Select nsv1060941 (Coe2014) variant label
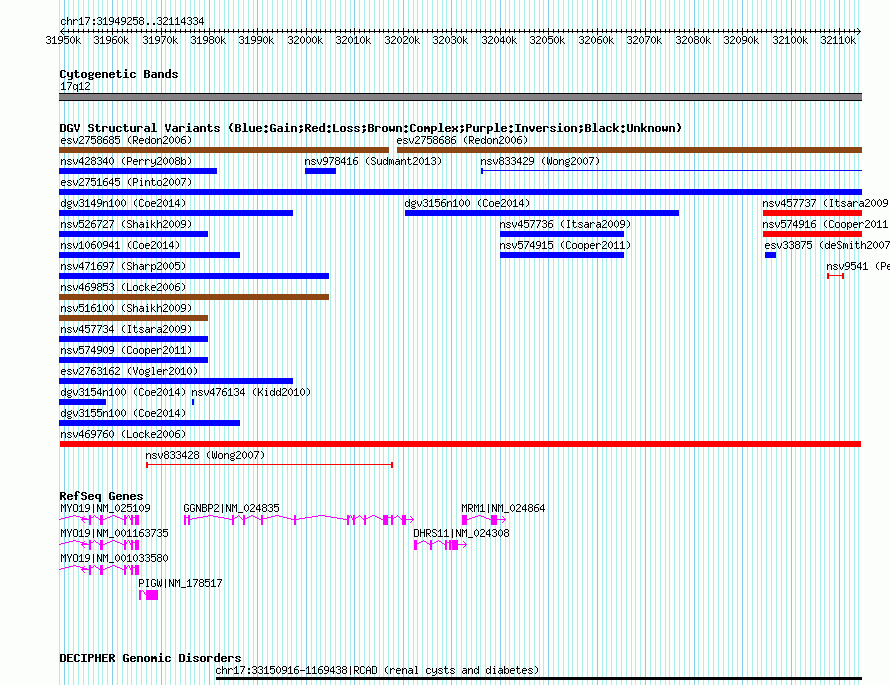 (120, 245)
